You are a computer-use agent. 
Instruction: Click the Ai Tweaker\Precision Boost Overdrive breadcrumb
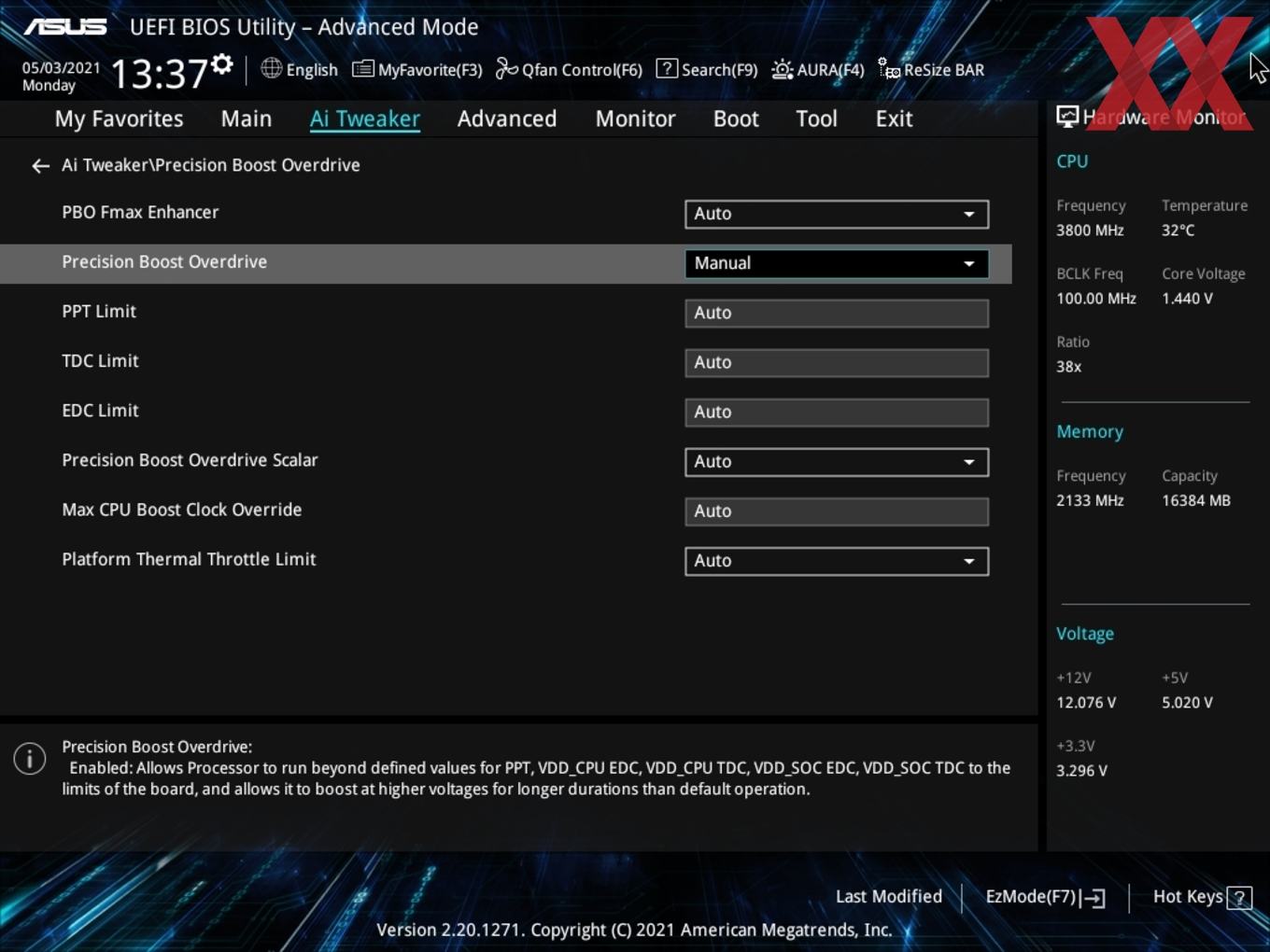(x=211, y=165)
